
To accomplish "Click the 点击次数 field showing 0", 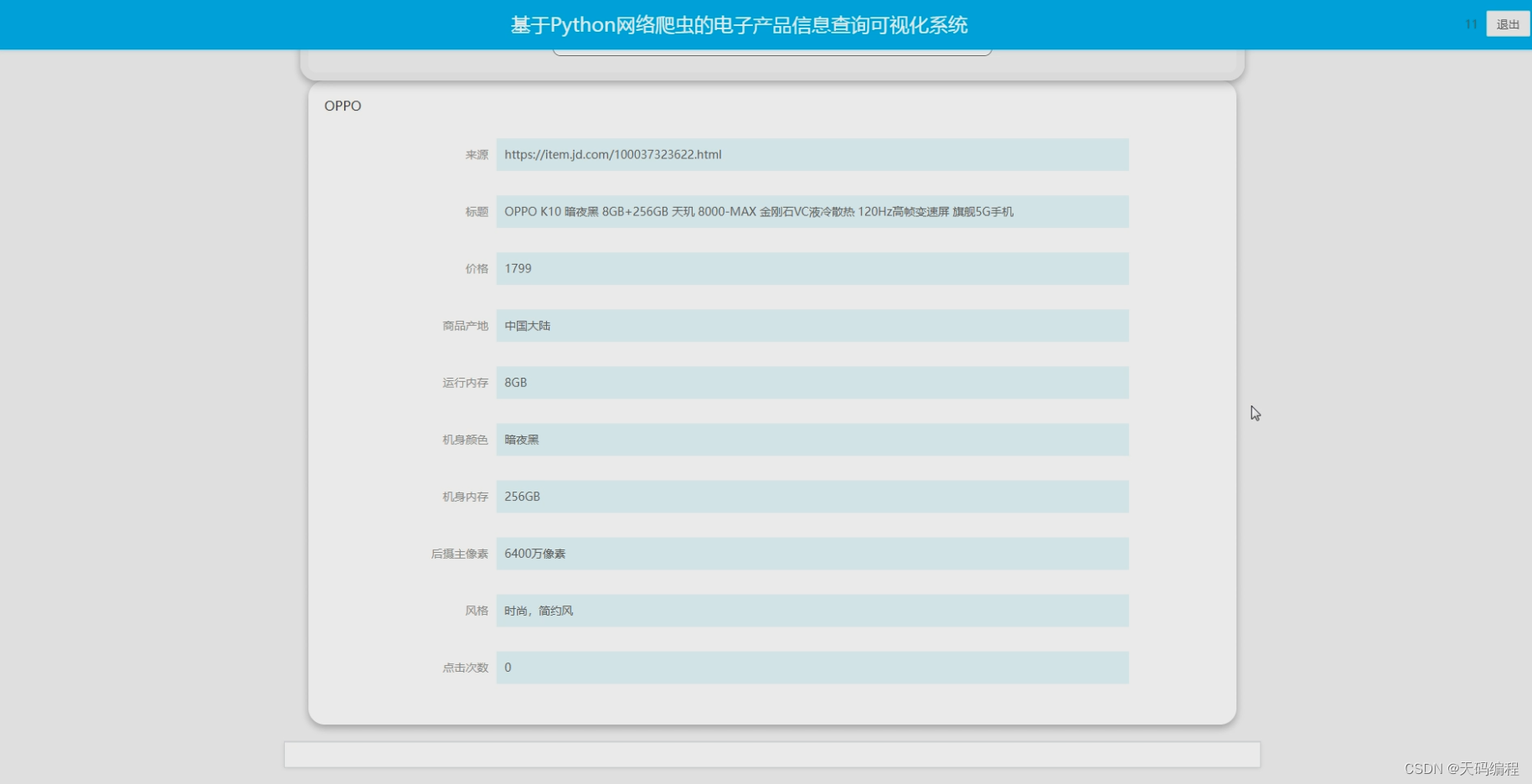I will point(812,668).
